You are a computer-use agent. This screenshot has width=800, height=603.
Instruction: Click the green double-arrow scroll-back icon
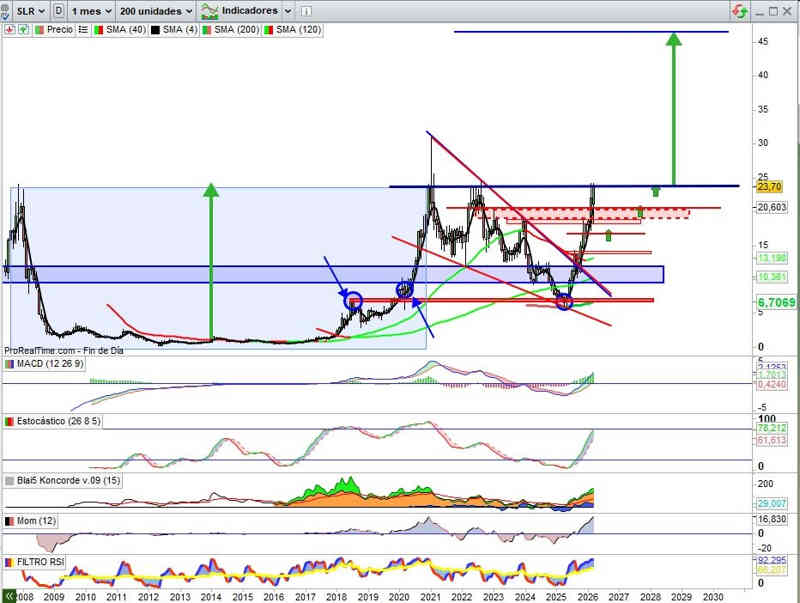(x=9, y=595)
